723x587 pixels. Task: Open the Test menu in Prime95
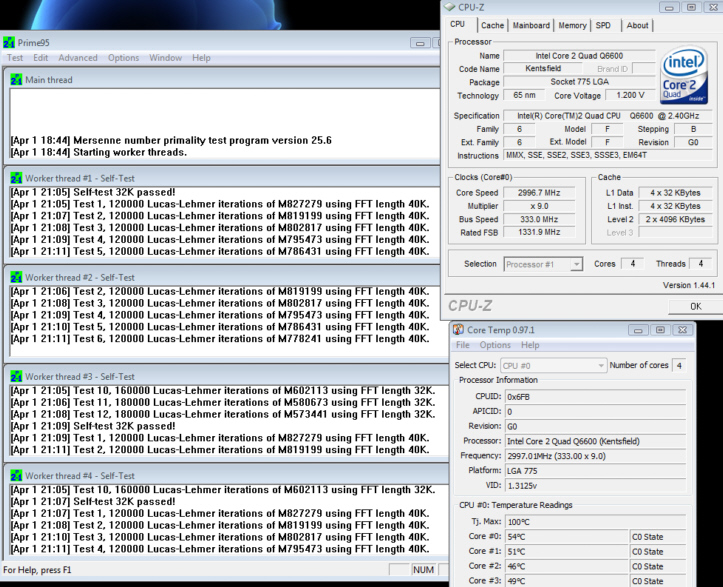pos(15,58)
